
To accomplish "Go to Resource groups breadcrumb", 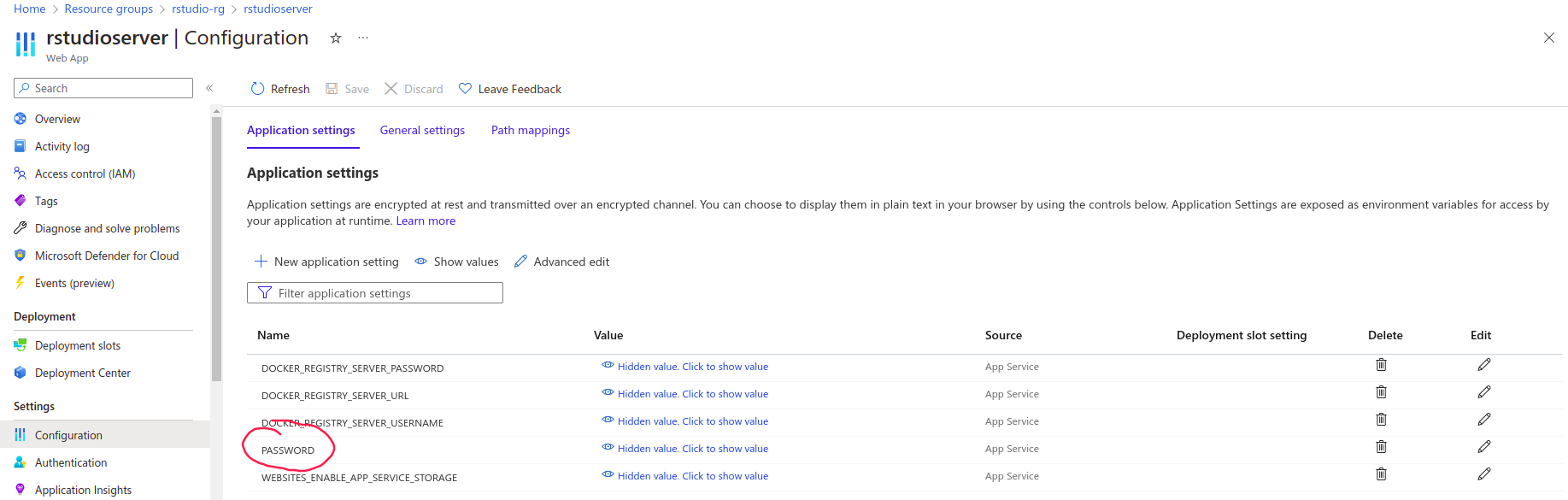I will click(x=109, y=9).
